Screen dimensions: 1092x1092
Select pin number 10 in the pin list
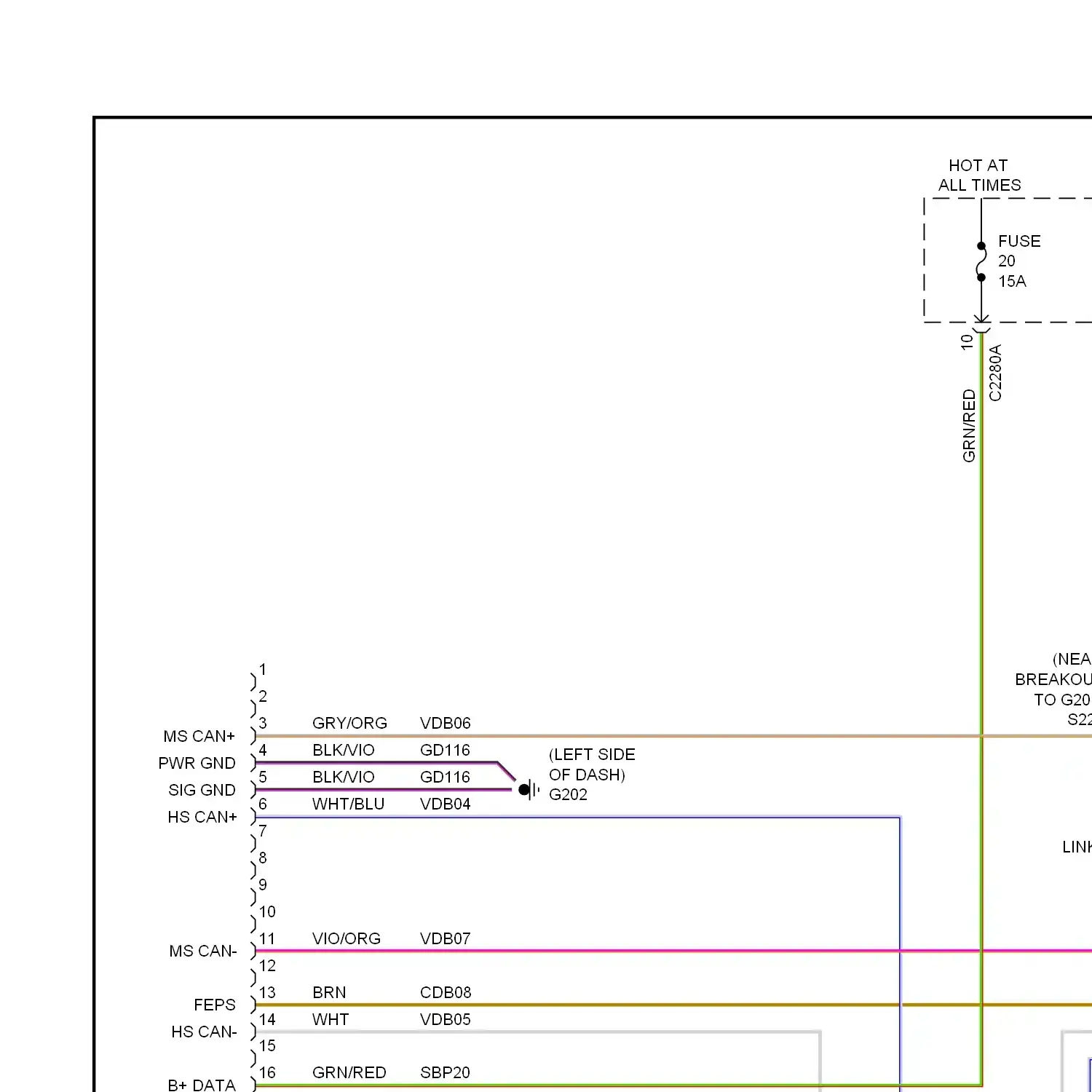tap(267, 911)
